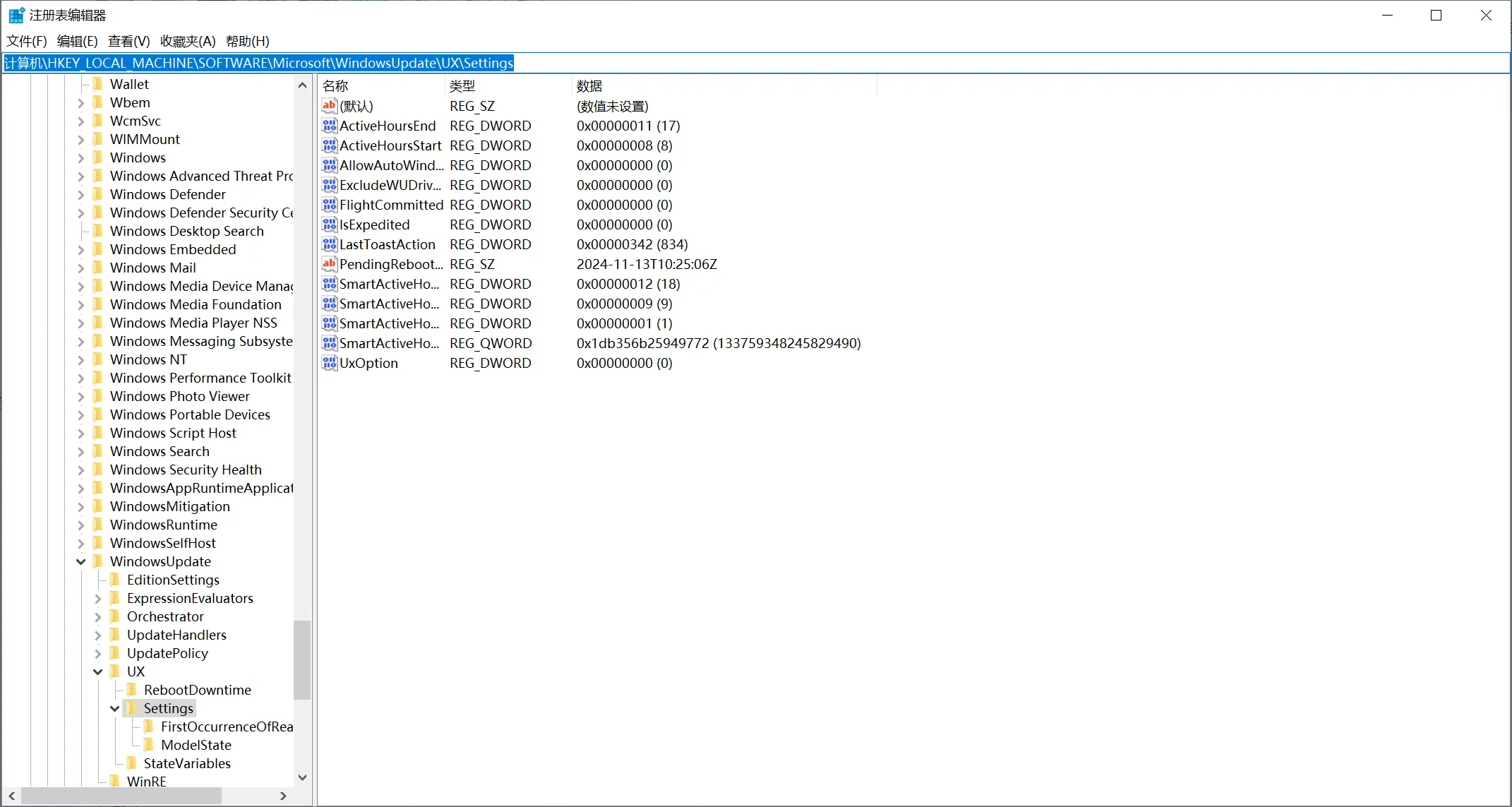Click the ExcludeWUDriv... value icon

pyautogui.click(x=329, y=185)
